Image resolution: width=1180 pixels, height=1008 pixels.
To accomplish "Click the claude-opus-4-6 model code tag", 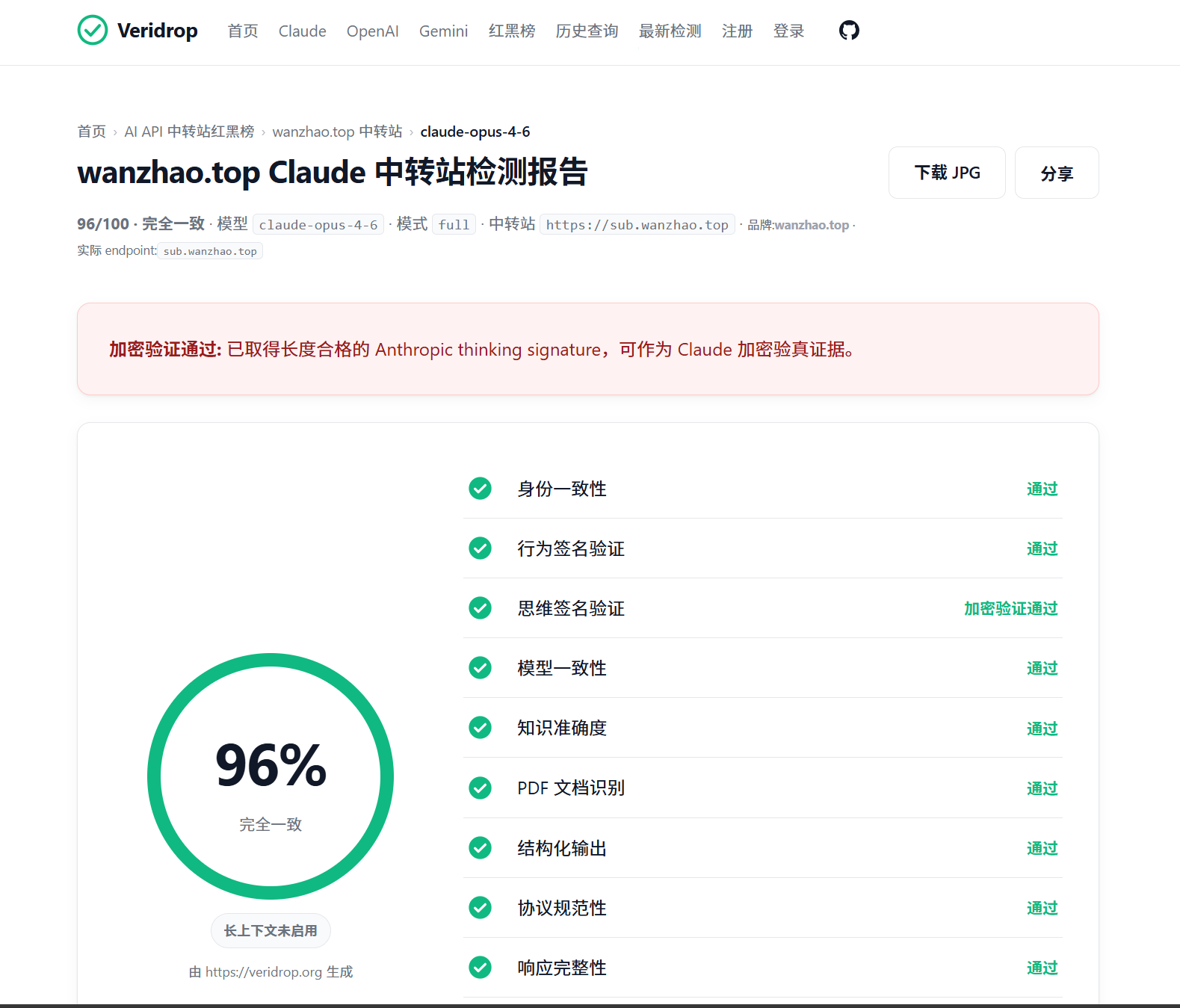I will pyautogui.click(x=318, y=225).
